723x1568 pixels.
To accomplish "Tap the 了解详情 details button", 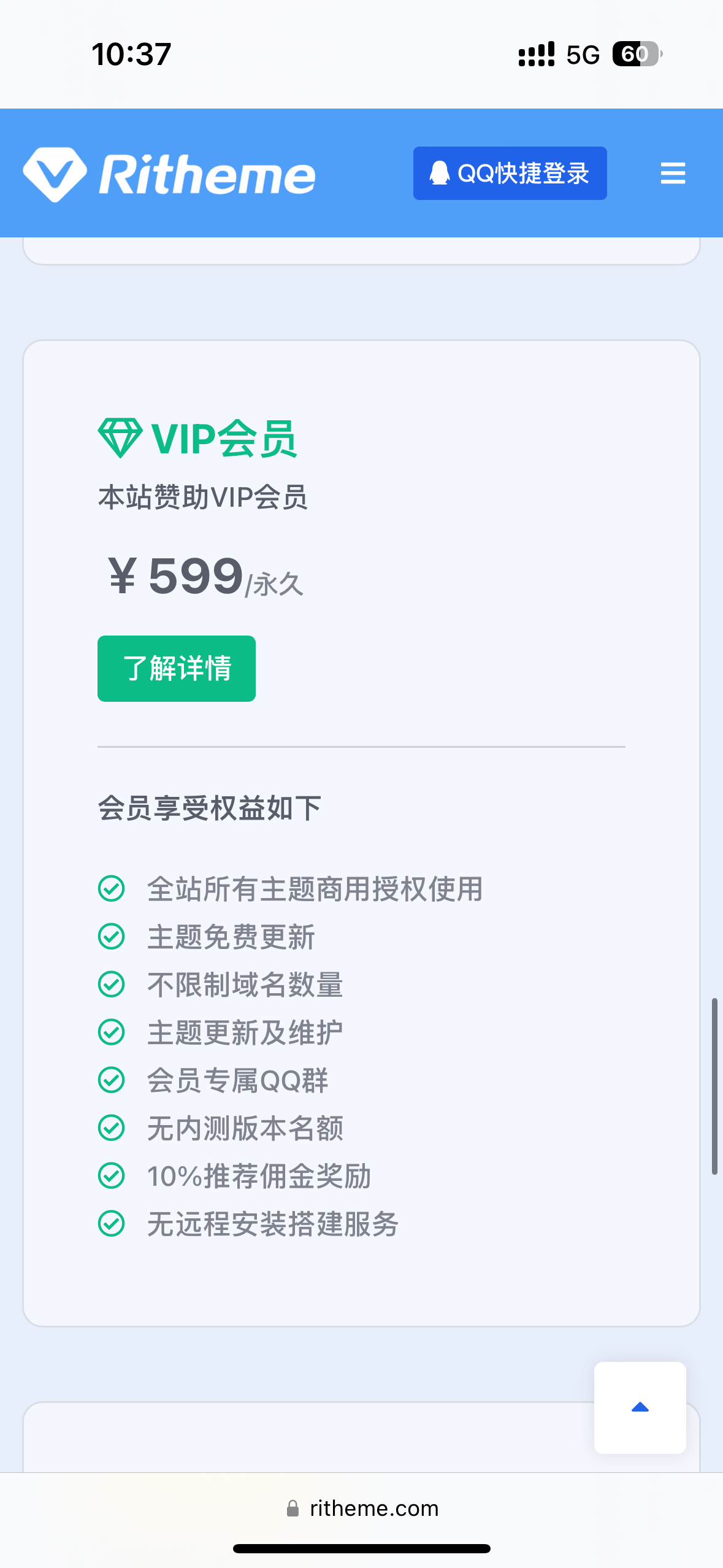I will click(177, 669).
